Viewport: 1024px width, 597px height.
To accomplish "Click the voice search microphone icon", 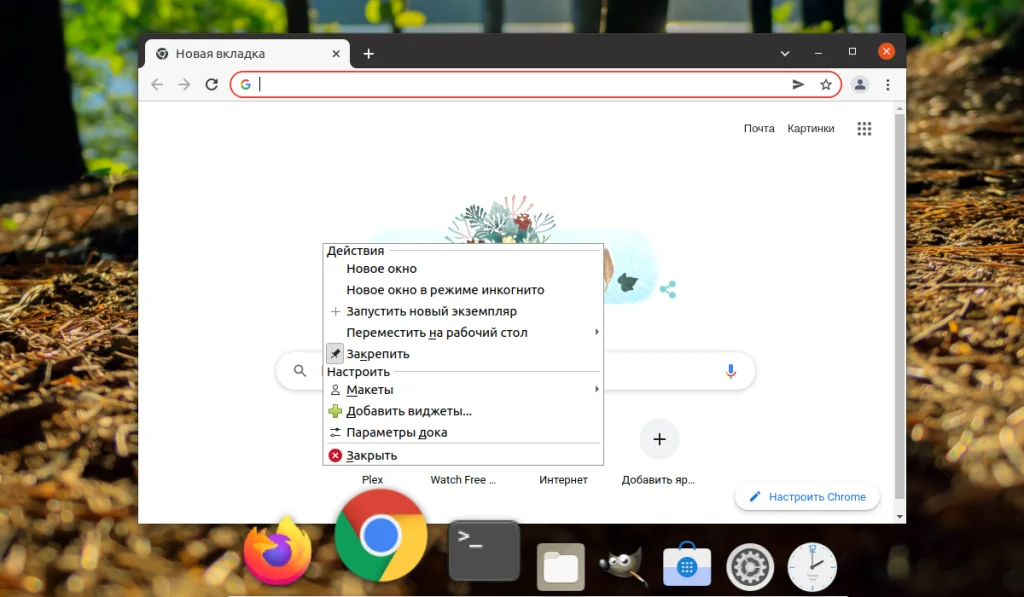I will pos(730,371).
